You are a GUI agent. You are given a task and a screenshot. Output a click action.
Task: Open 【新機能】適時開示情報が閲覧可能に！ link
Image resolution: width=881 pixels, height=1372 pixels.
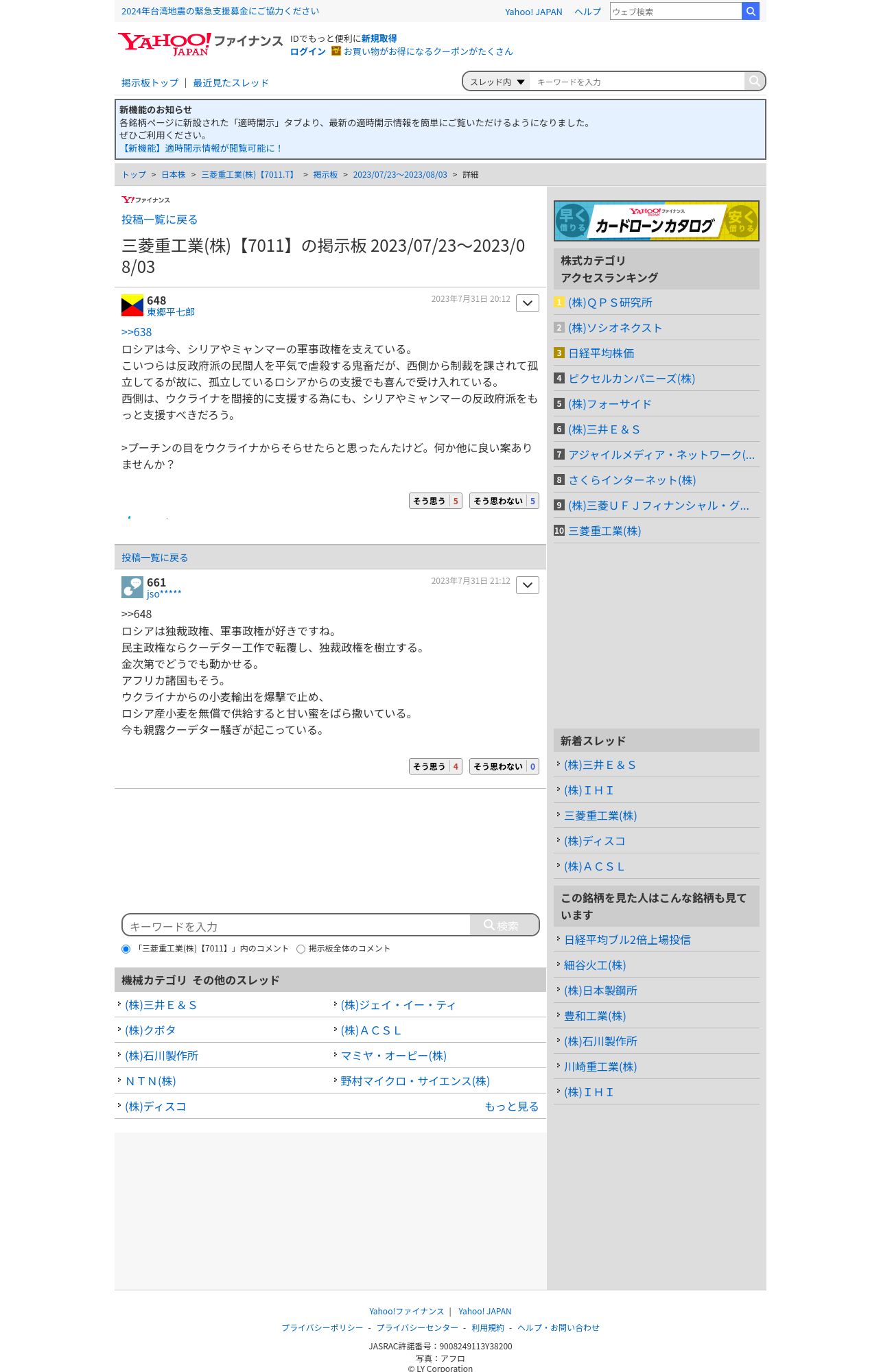click(201, 148)
